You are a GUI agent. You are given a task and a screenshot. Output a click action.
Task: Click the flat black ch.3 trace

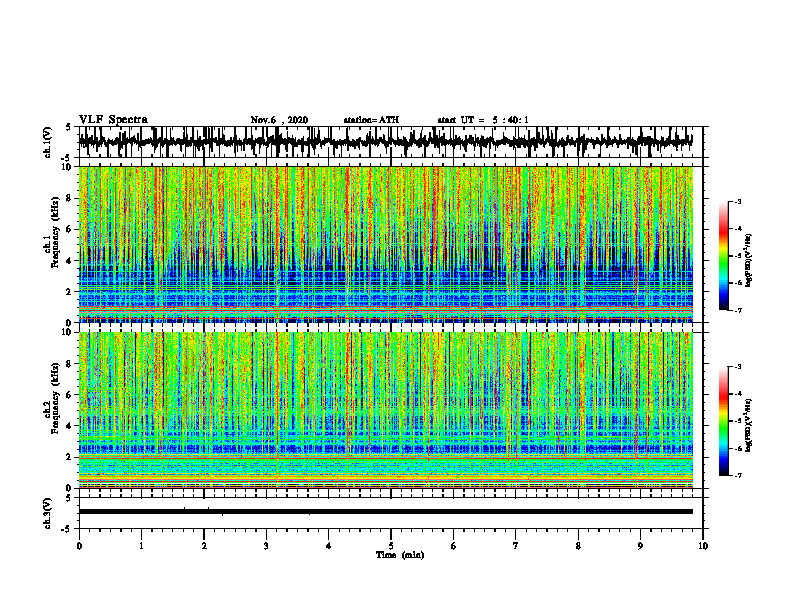(385, 512)
